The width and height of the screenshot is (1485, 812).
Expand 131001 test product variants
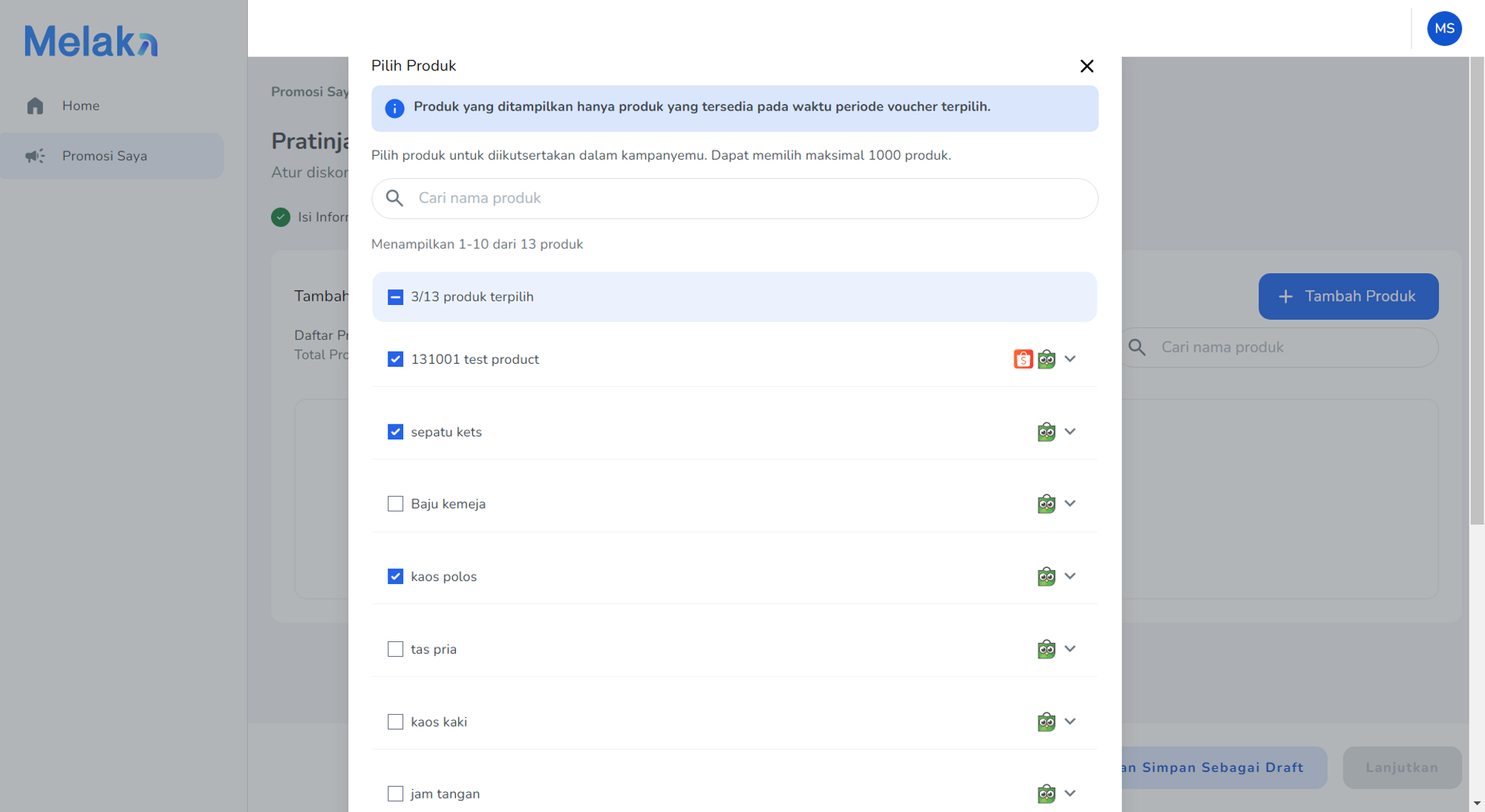tap(1070, 359)
